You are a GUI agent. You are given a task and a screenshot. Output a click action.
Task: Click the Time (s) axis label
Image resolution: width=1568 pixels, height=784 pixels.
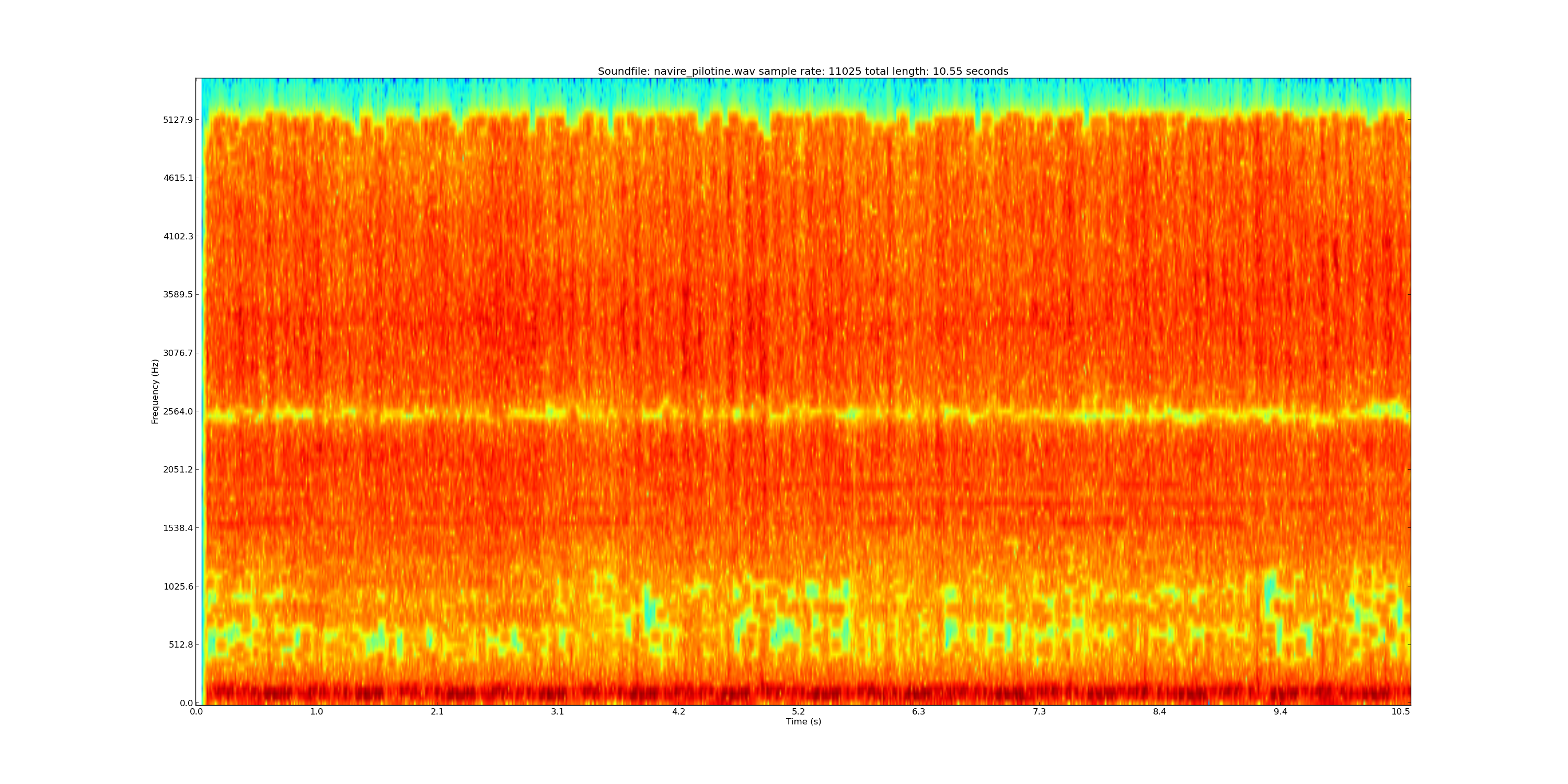pyautogui.click(x=803, y=722)
